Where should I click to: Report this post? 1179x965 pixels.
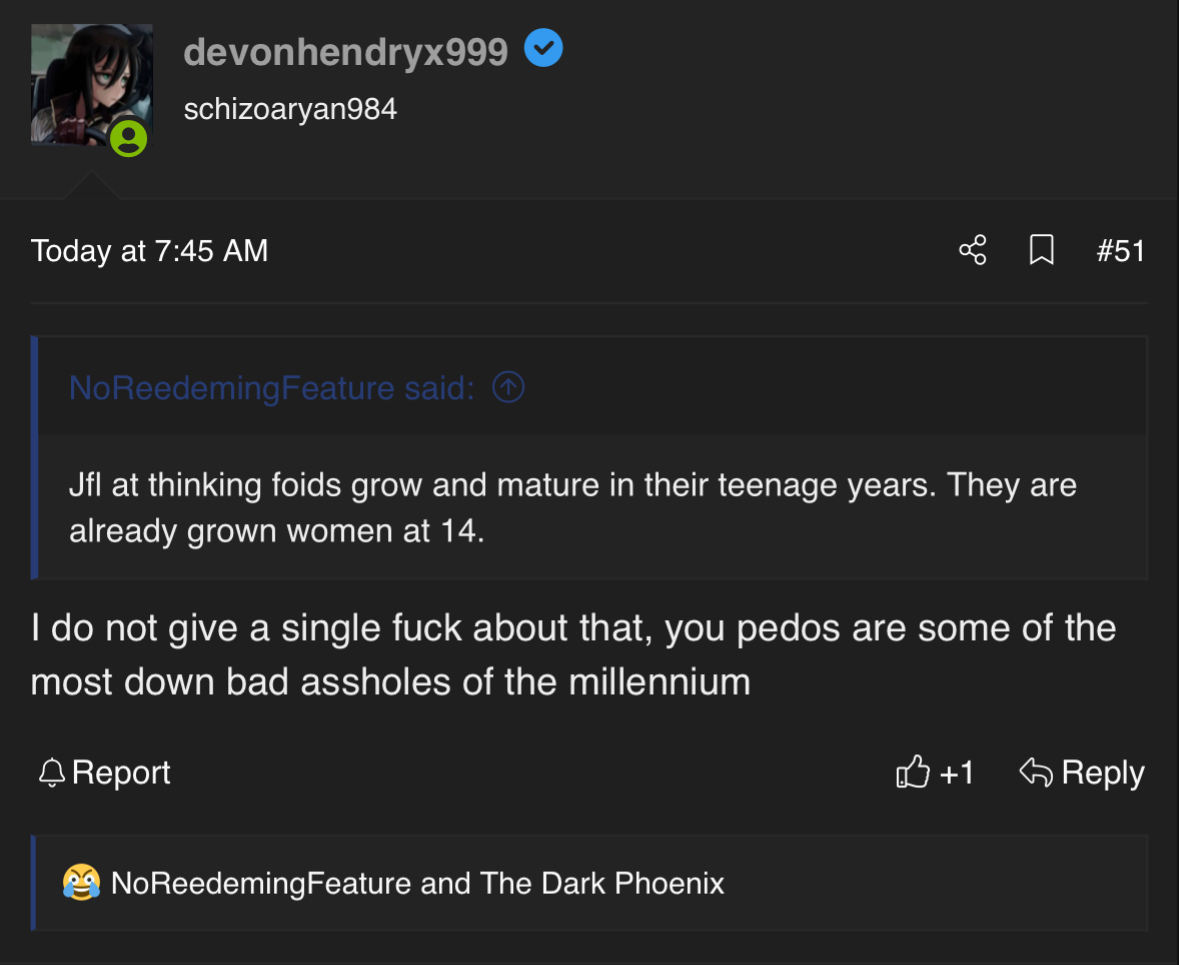pyautogui.click(x=120, y=773)
